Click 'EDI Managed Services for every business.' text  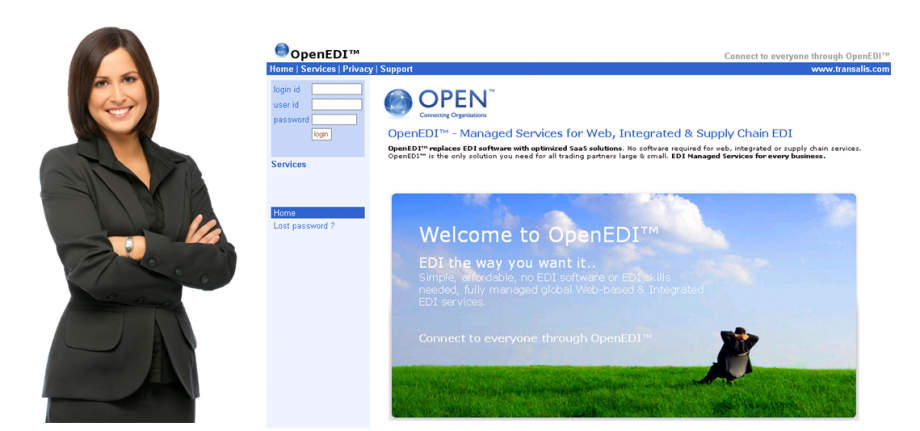point(748,157)
